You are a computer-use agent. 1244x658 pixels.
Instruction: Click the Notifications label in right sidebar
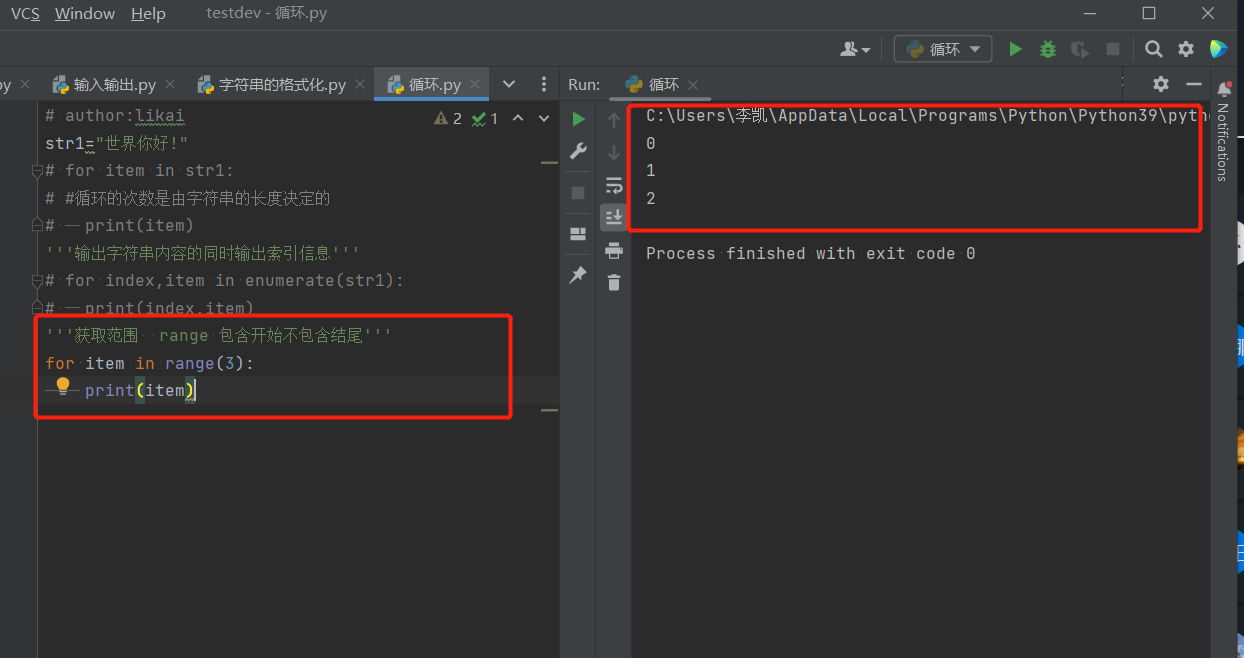click(x=1222, y=142)
